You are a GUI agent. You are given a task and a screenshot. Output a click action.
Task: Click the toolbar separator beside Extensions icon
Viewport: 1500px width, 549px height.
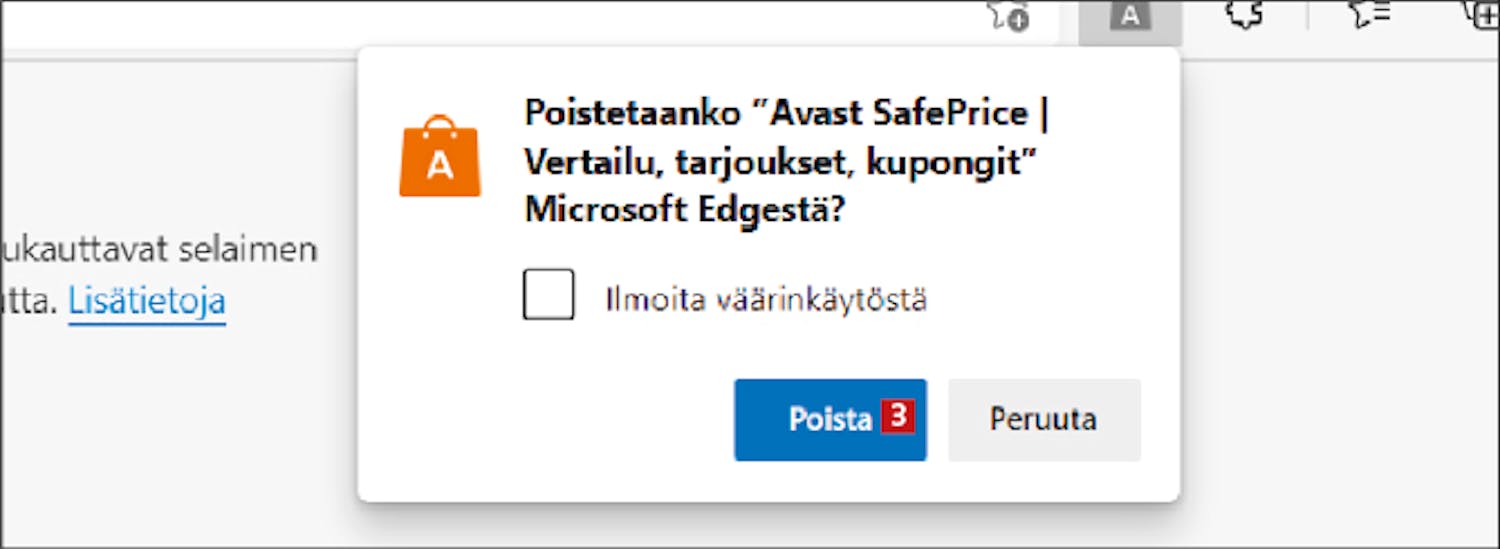pyautogui.click(x=1307, y=15)
